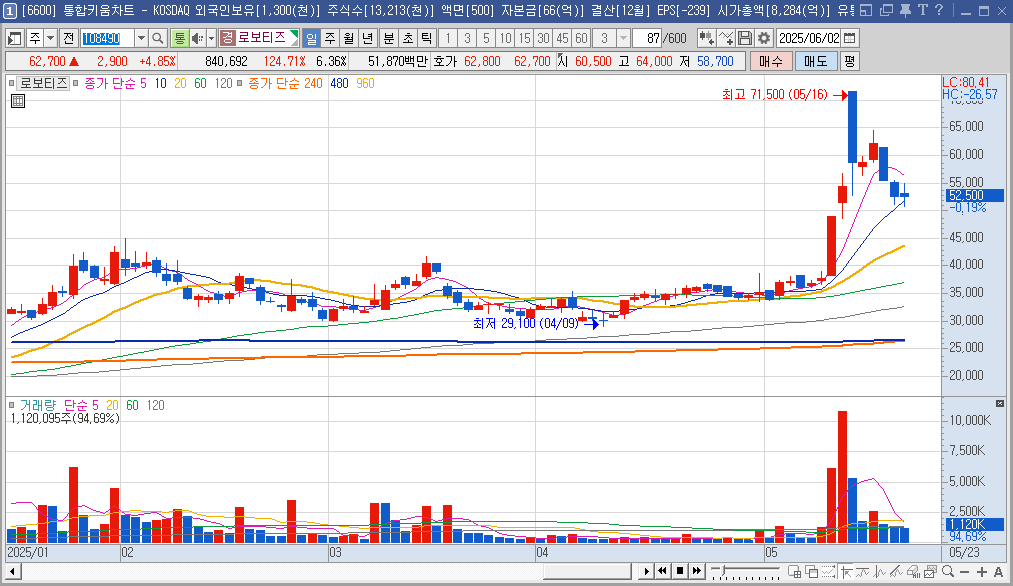Open chart settings gear icon
This screenshot has height=586, width=1013.
(763, 38)
